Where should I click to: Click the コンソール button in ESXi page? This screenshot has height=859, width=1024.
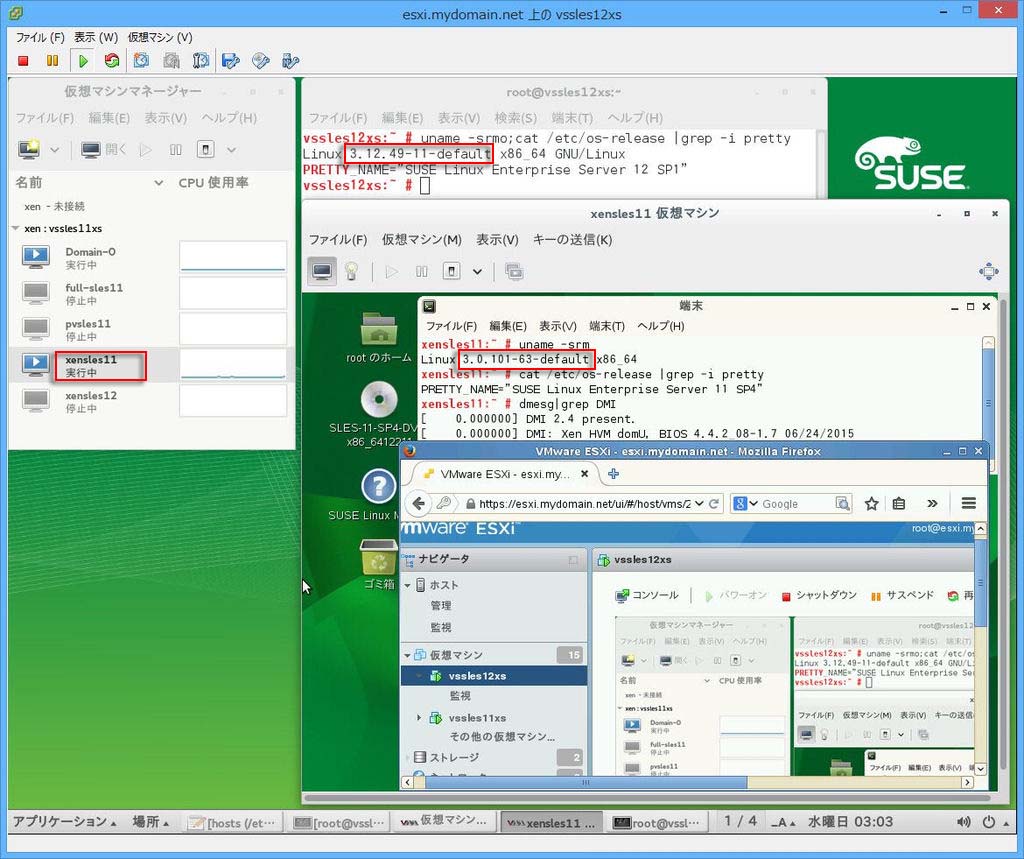[x=647, y=595]
